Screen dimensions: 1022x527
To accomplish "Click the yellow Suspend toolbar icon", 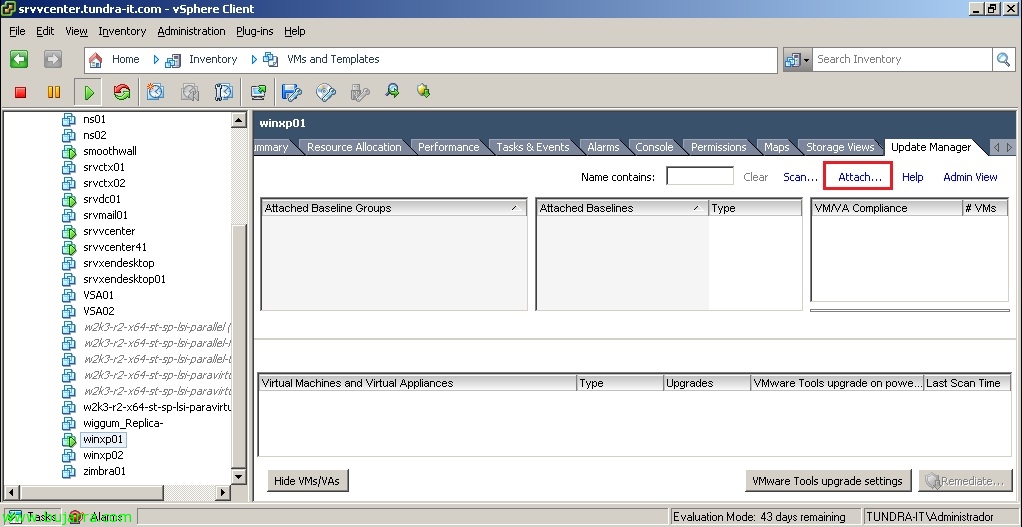I will (54, 93).
